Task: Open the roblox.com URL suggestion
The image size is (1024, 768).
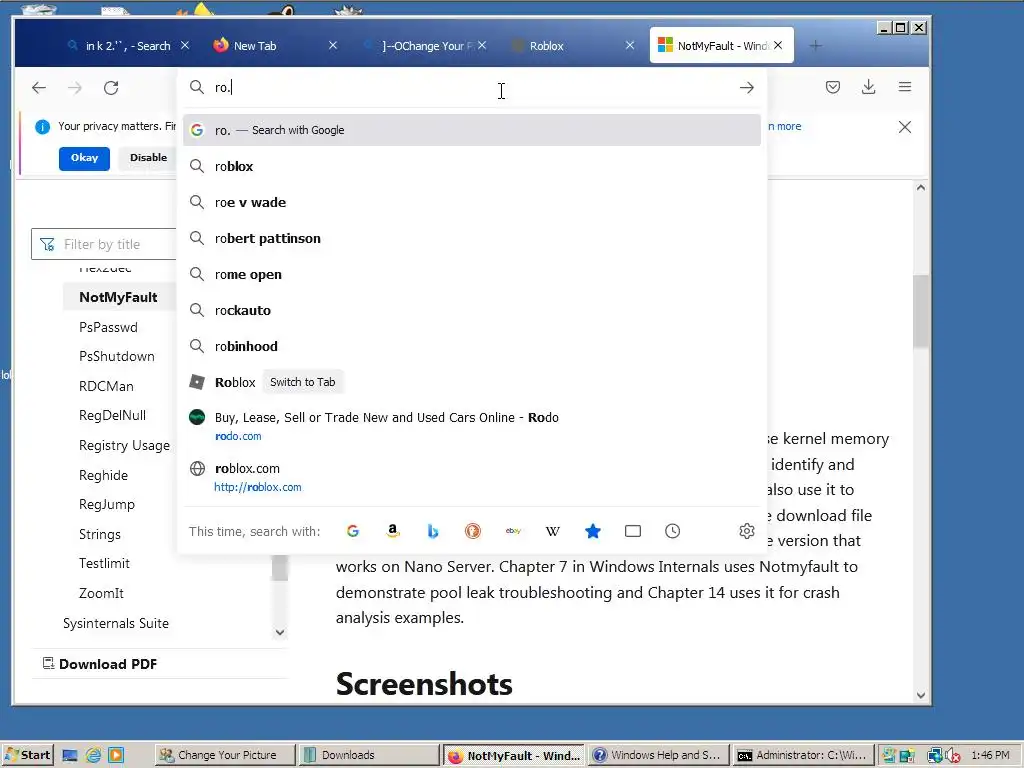Action: click(x=472, y=477)
